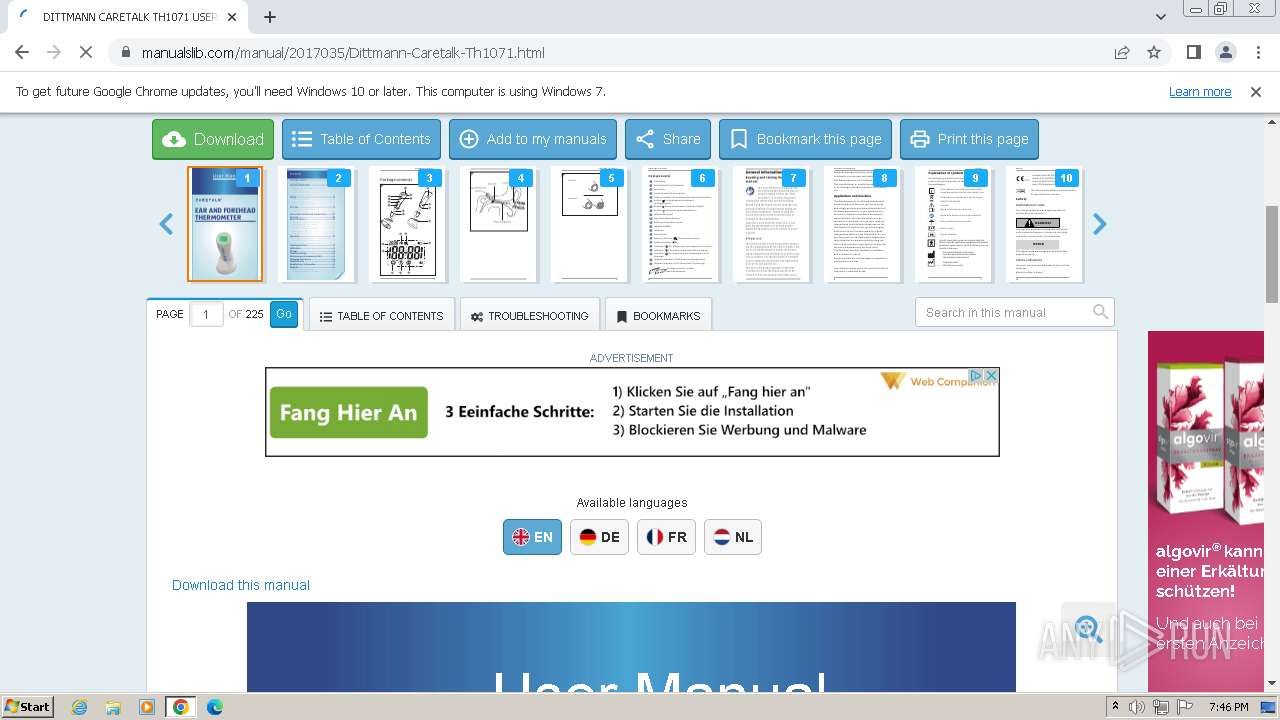The image size is (1280, 720).
Task: Open page 10 thumbnail
Action: pos(1044,224)
